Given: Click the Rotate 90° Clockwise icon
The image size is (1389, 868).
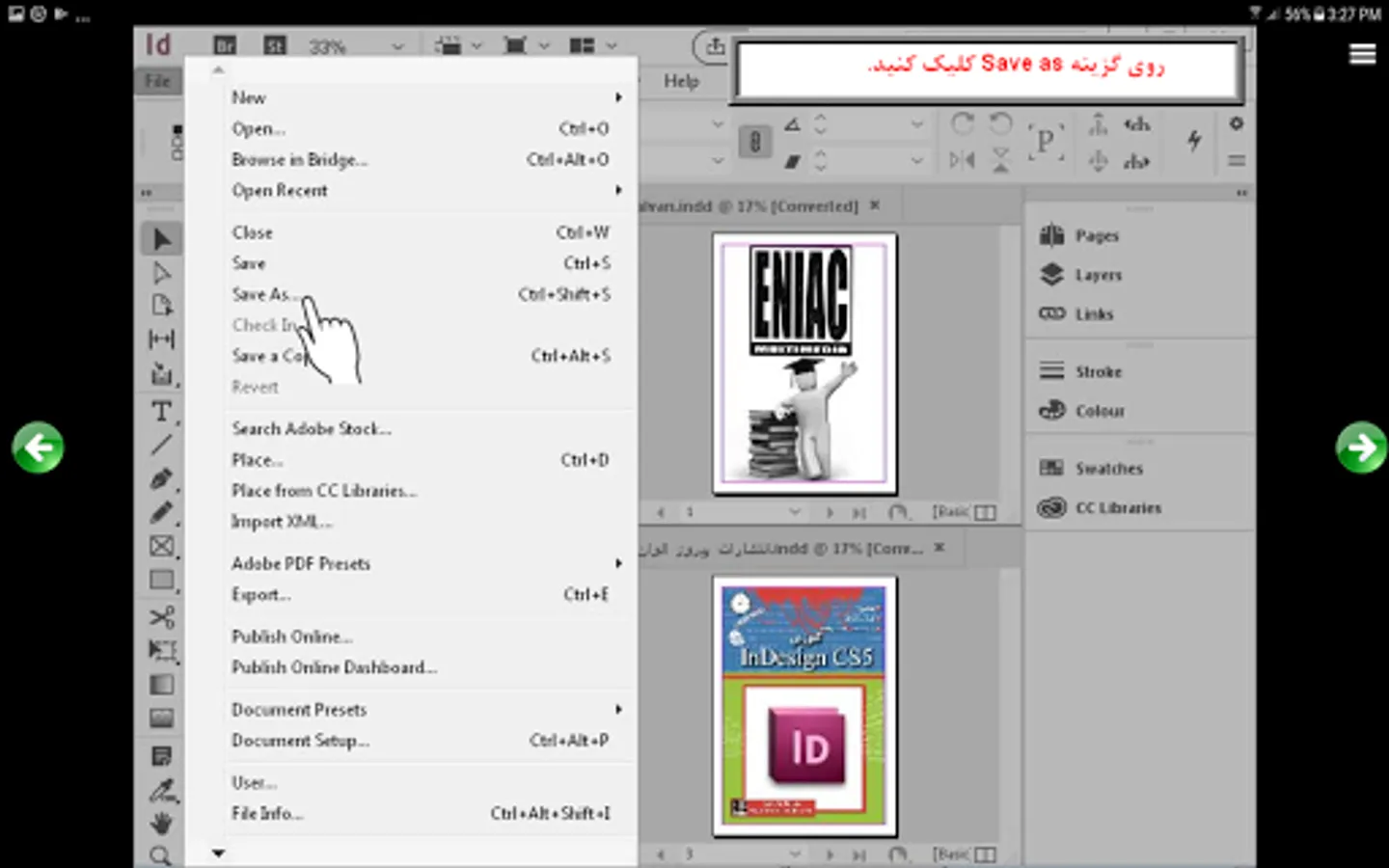Looking at the screenshot, I should click(x=962, y=123).
